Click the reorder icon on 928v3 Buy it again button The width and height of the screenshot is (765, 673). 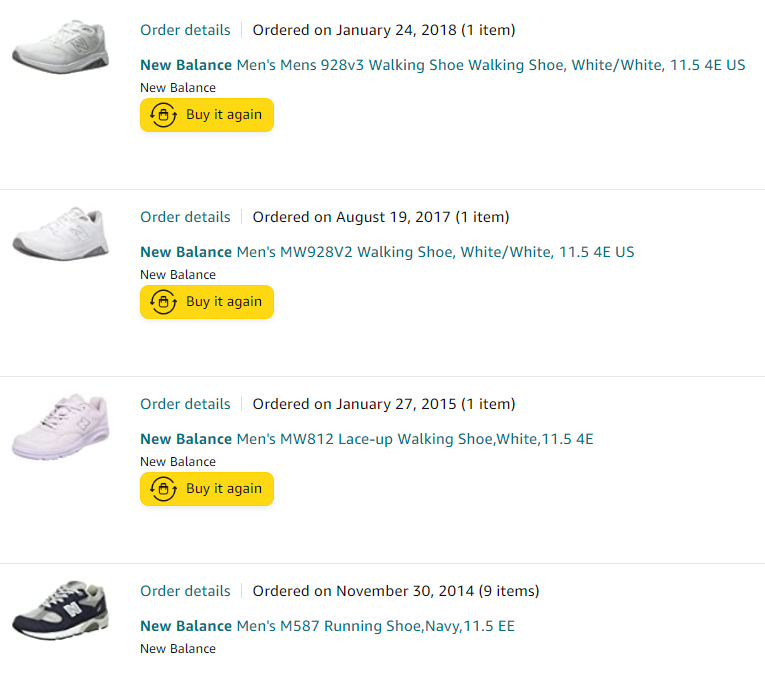162,115
